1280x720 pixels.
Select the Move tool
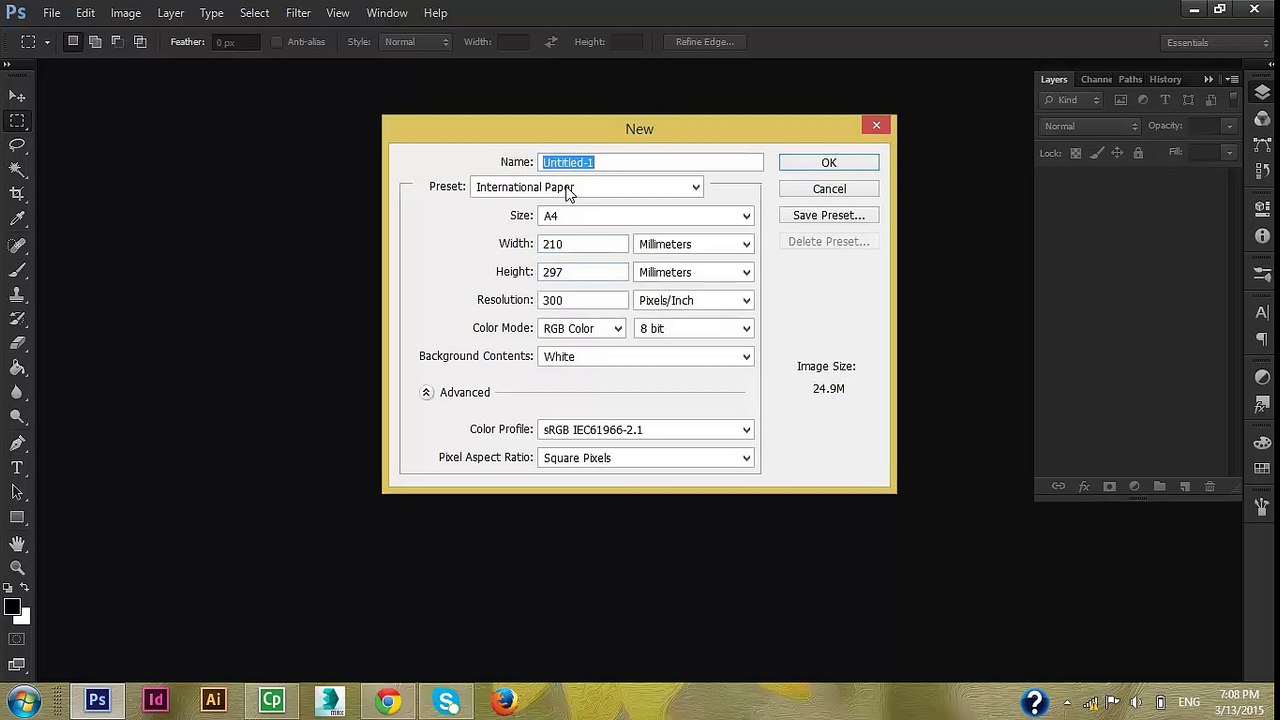point(17,96)
